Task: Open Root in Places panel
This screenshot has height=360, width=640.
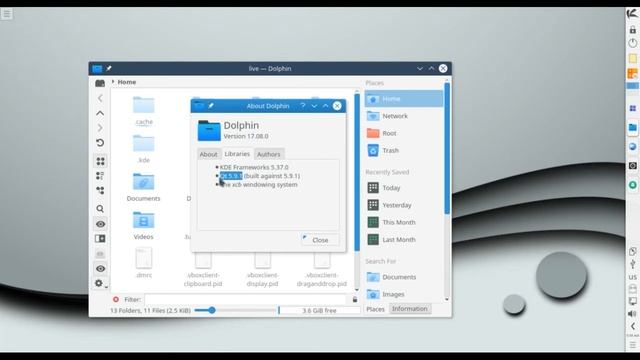Action: pyautogui.click(x=403, y=133)
